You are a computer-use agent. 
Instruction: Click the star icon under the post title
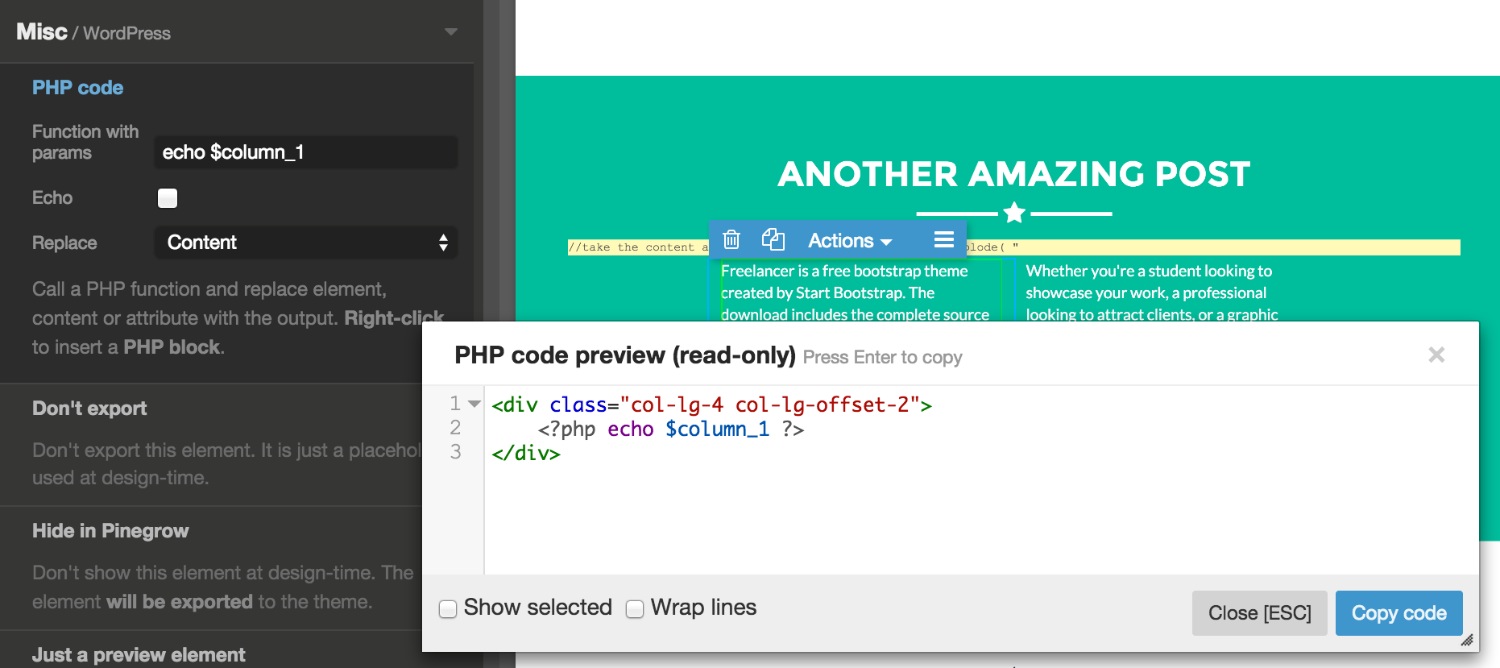1014,213
